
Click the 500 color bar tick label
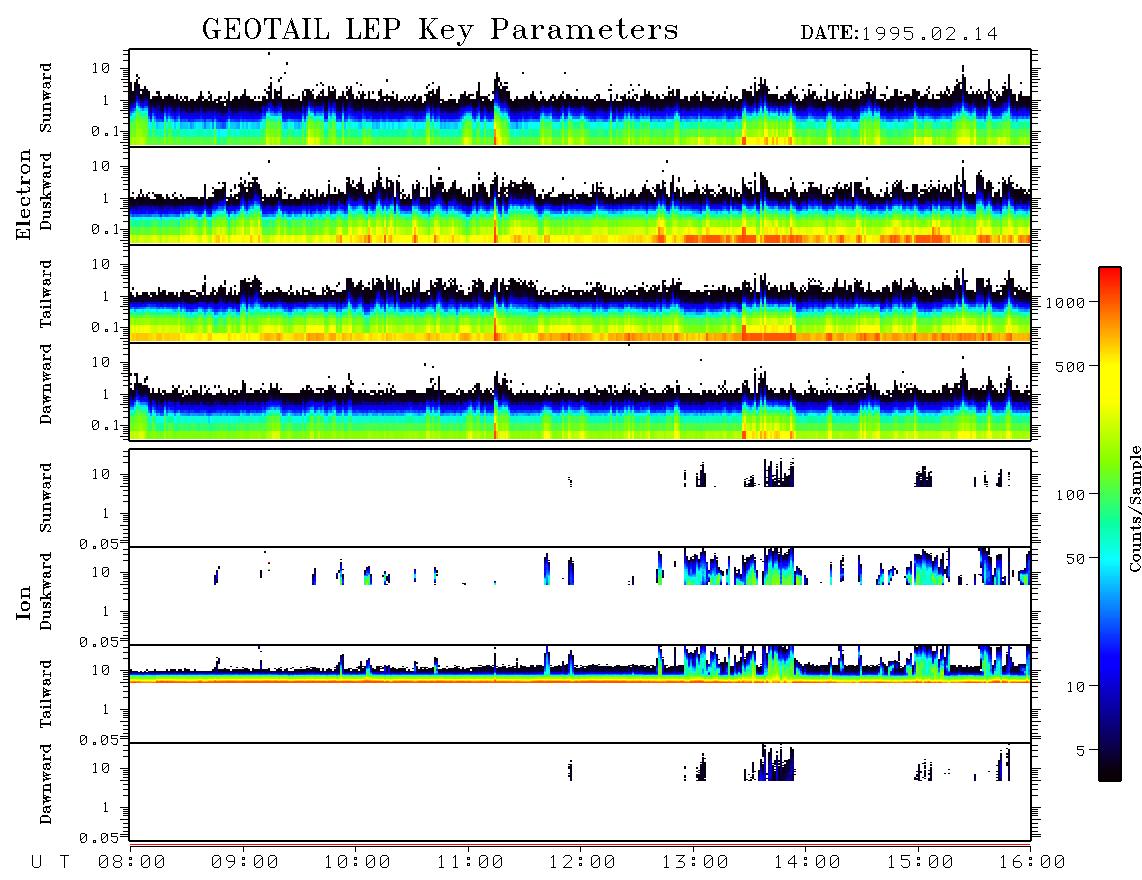[x=1071, y=366]
